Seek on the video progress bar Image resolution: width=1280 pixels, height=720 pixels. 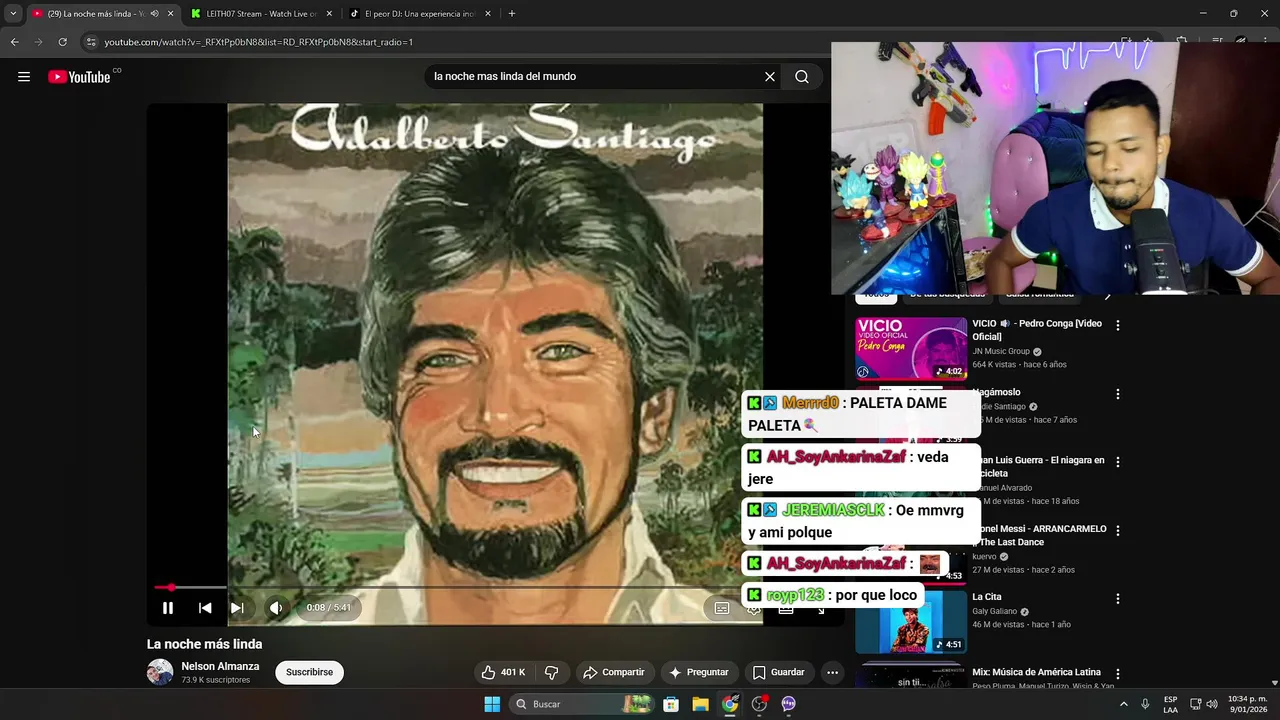coord(495,588)
